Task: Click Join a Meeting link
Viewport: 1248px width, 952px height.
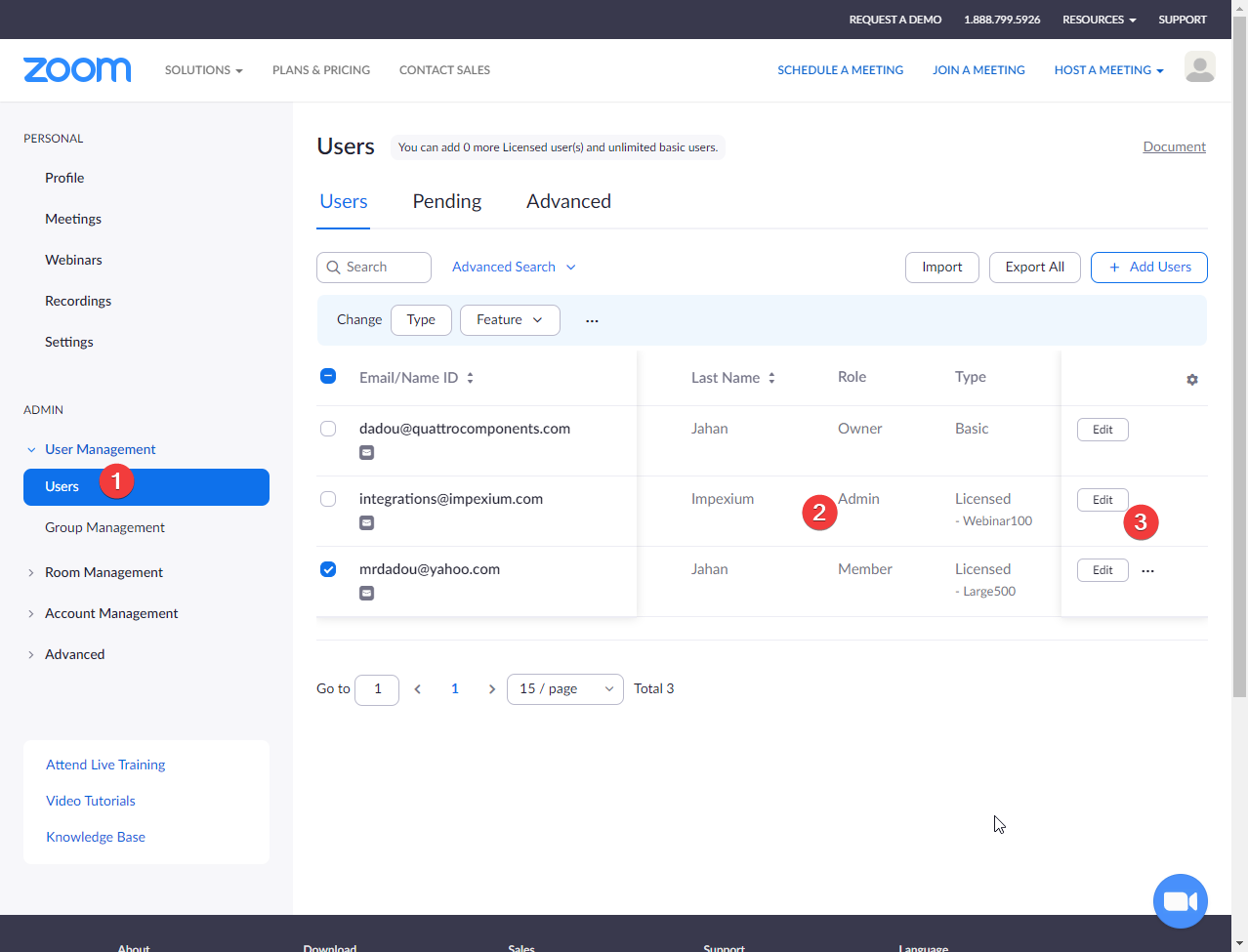Action: point(978,70)
